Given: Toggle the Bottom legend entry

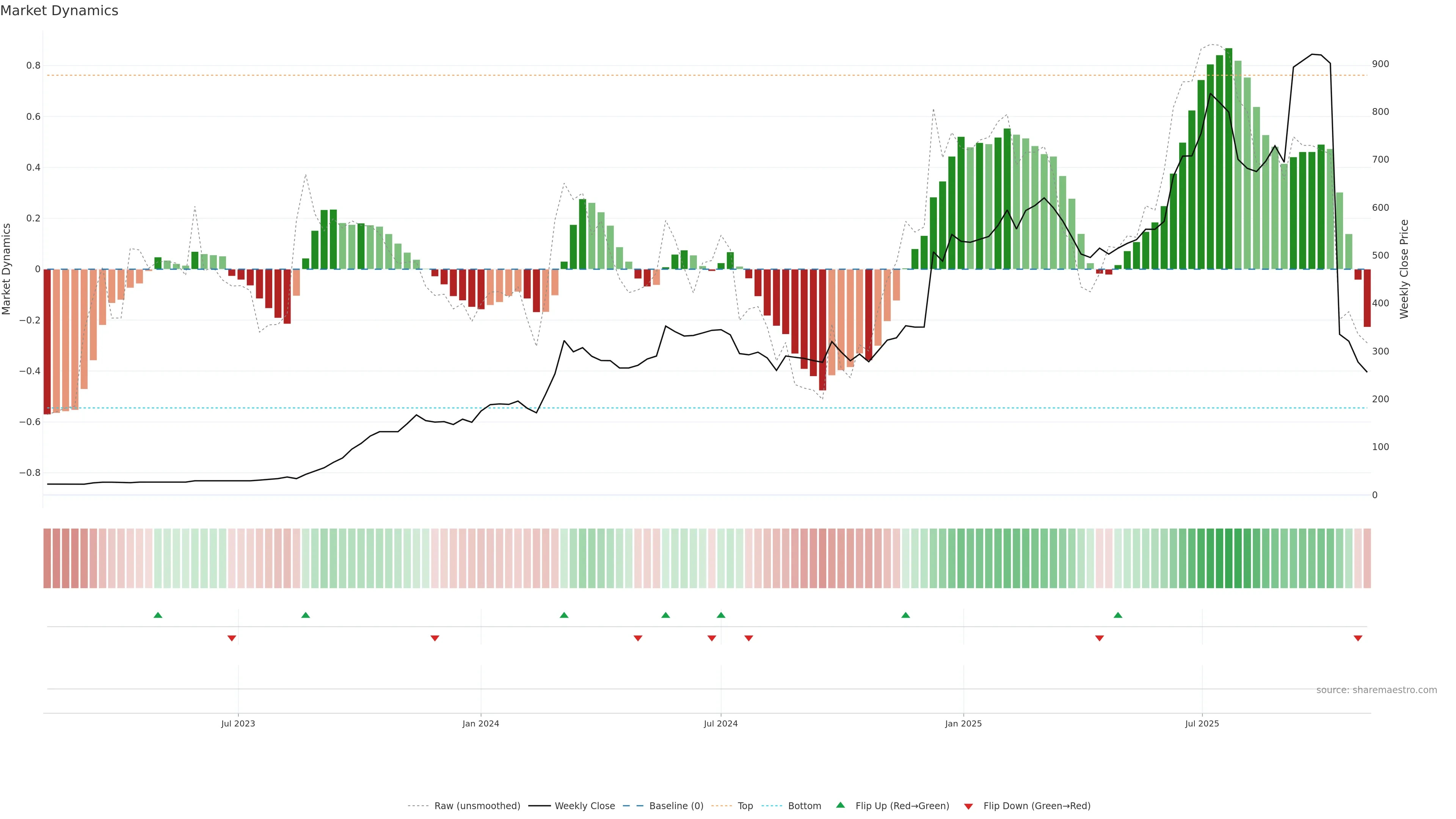Looking at the screenshot, I should click(804, 806).
